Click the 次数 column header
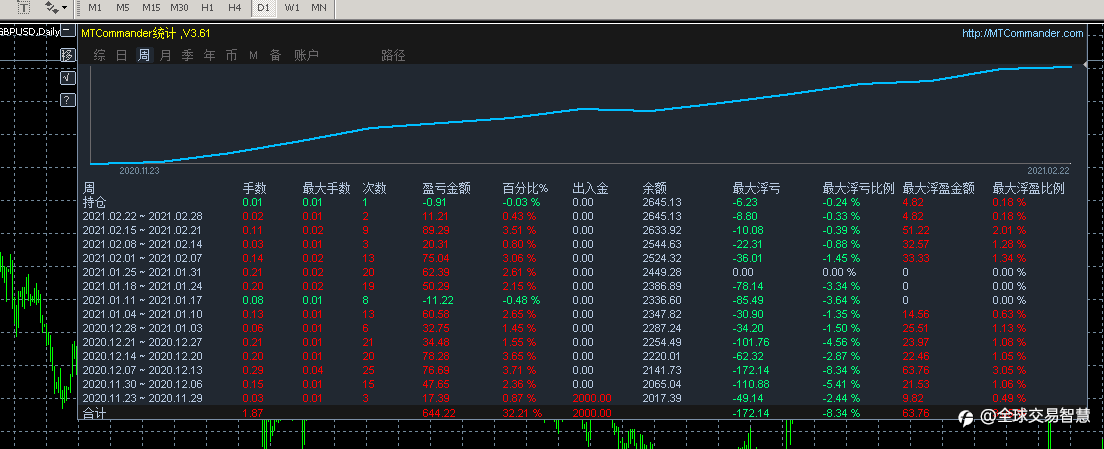 coord(375,189)
